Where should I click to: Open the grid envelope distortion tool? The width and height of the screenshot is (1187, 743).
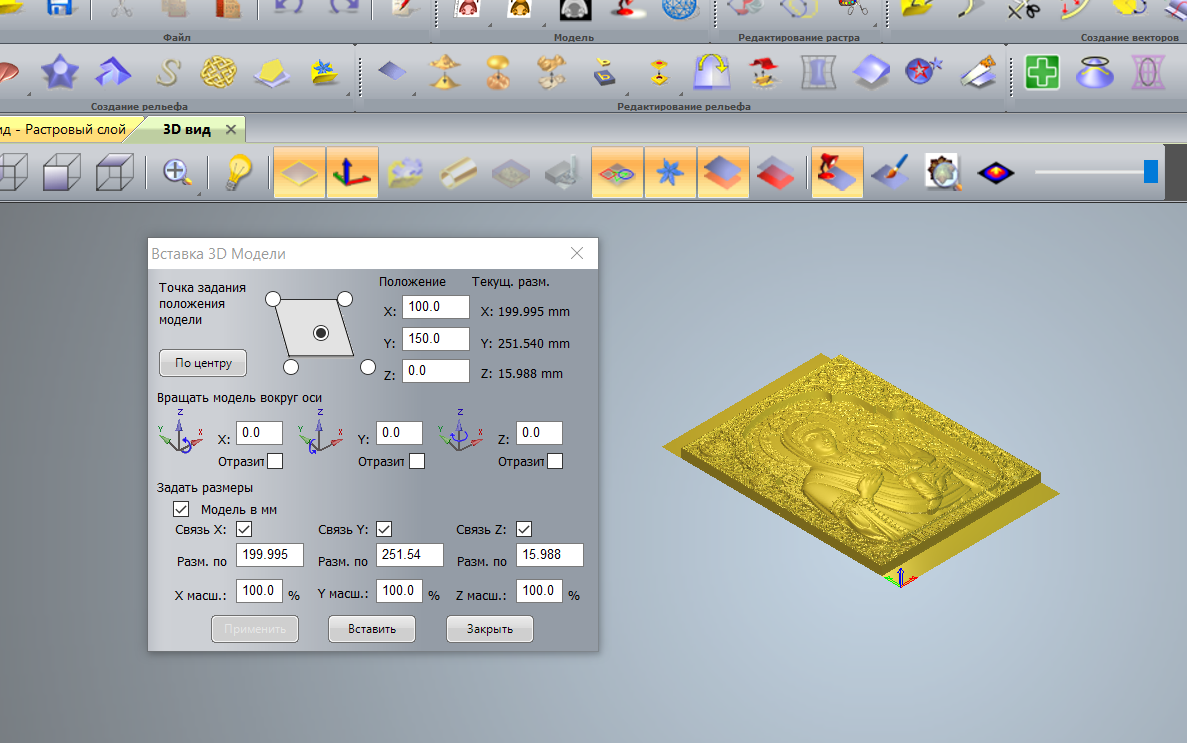click(818, 73)
